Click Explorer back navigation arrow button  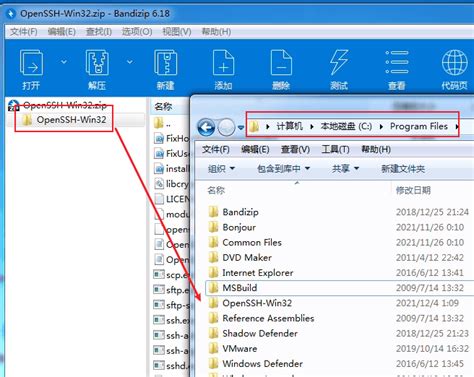(206, 127)
